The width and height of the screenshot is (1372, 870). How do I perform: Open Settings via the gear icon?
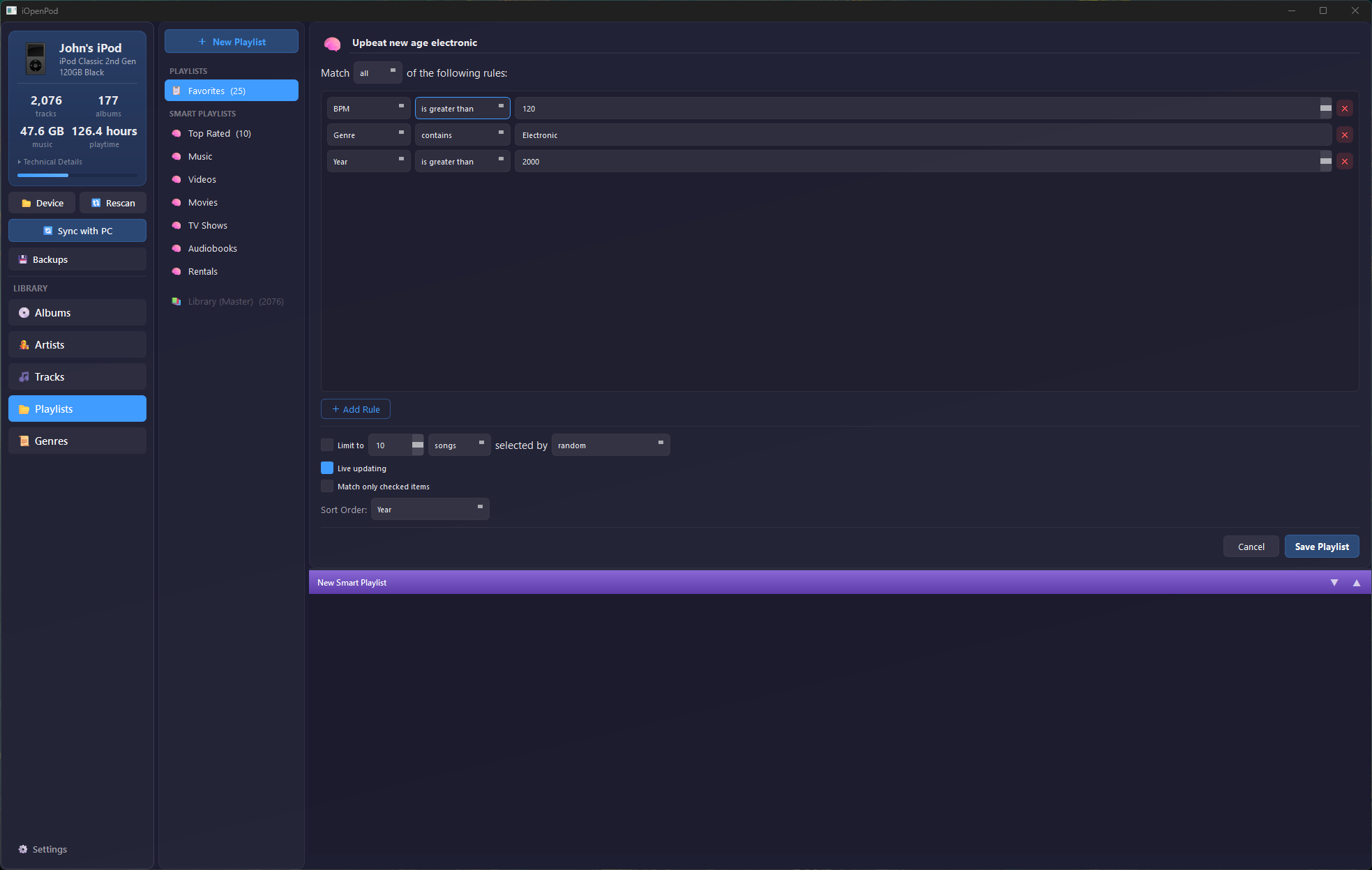(23, 849)
